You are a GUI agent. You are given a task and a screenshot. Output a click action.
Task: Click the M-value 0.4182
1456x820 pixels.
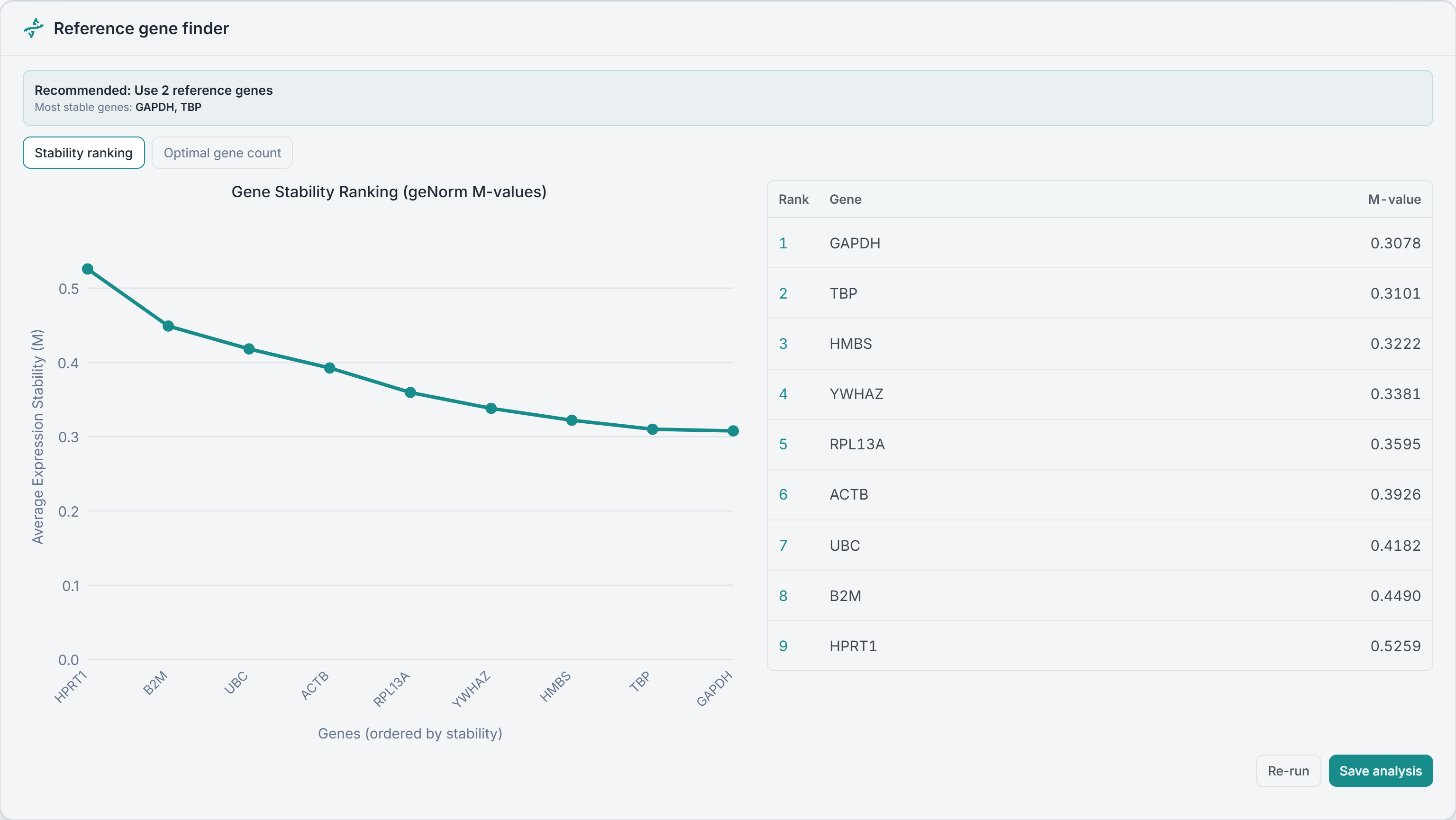(1395, 546)
